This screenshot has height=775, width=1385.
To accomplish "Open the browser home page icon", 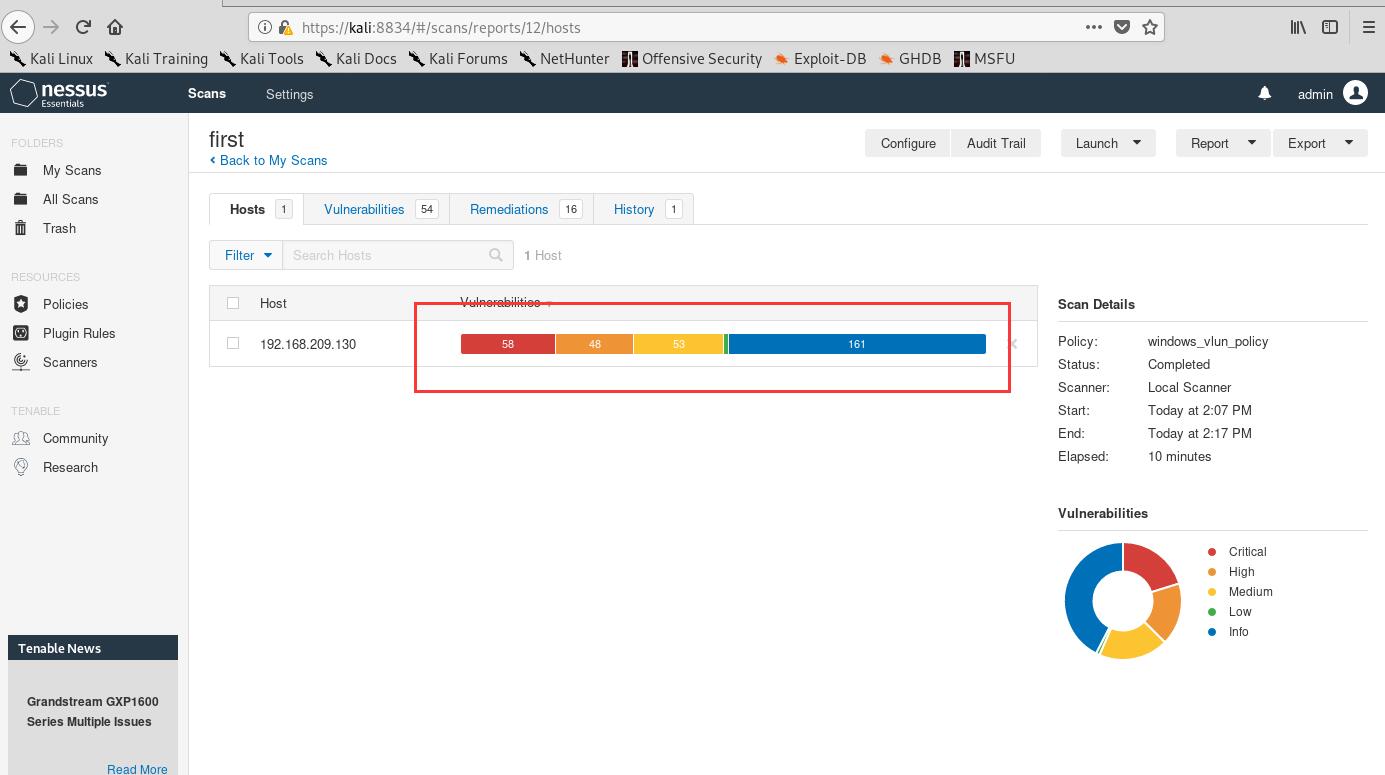I will (x=115, y=27).
